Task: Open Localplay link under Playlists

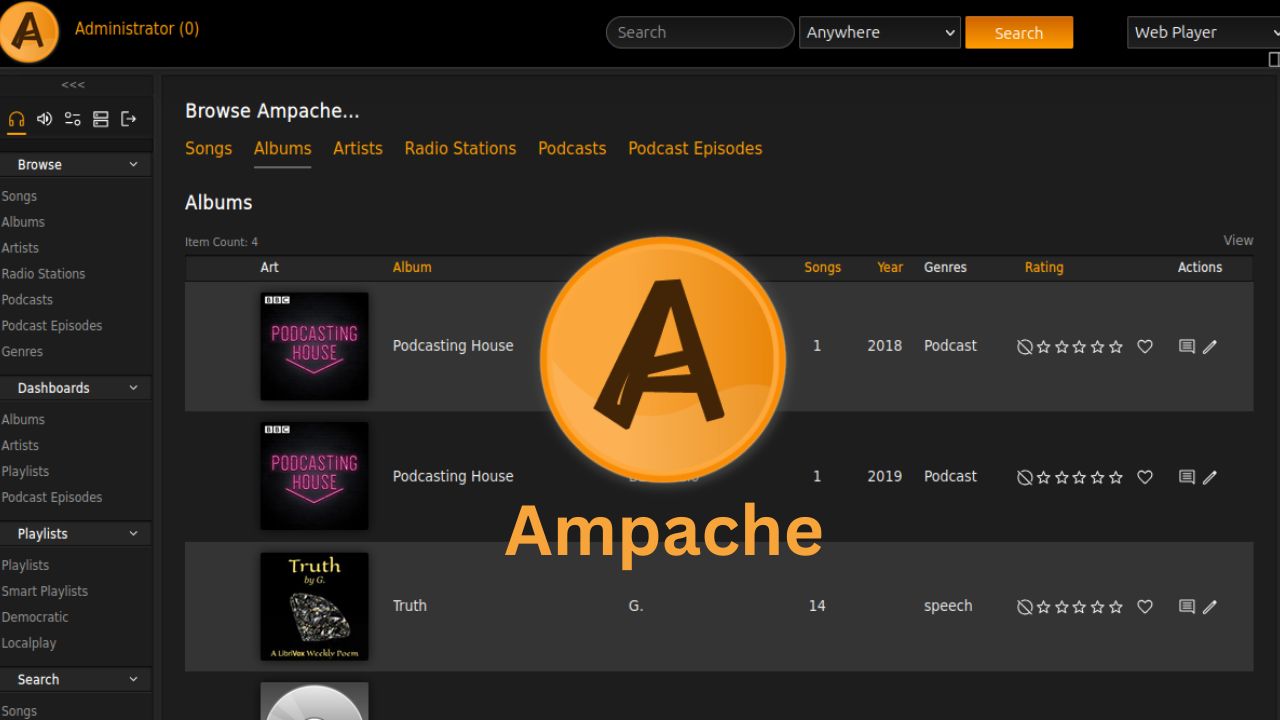Action: tap(29, 643)
